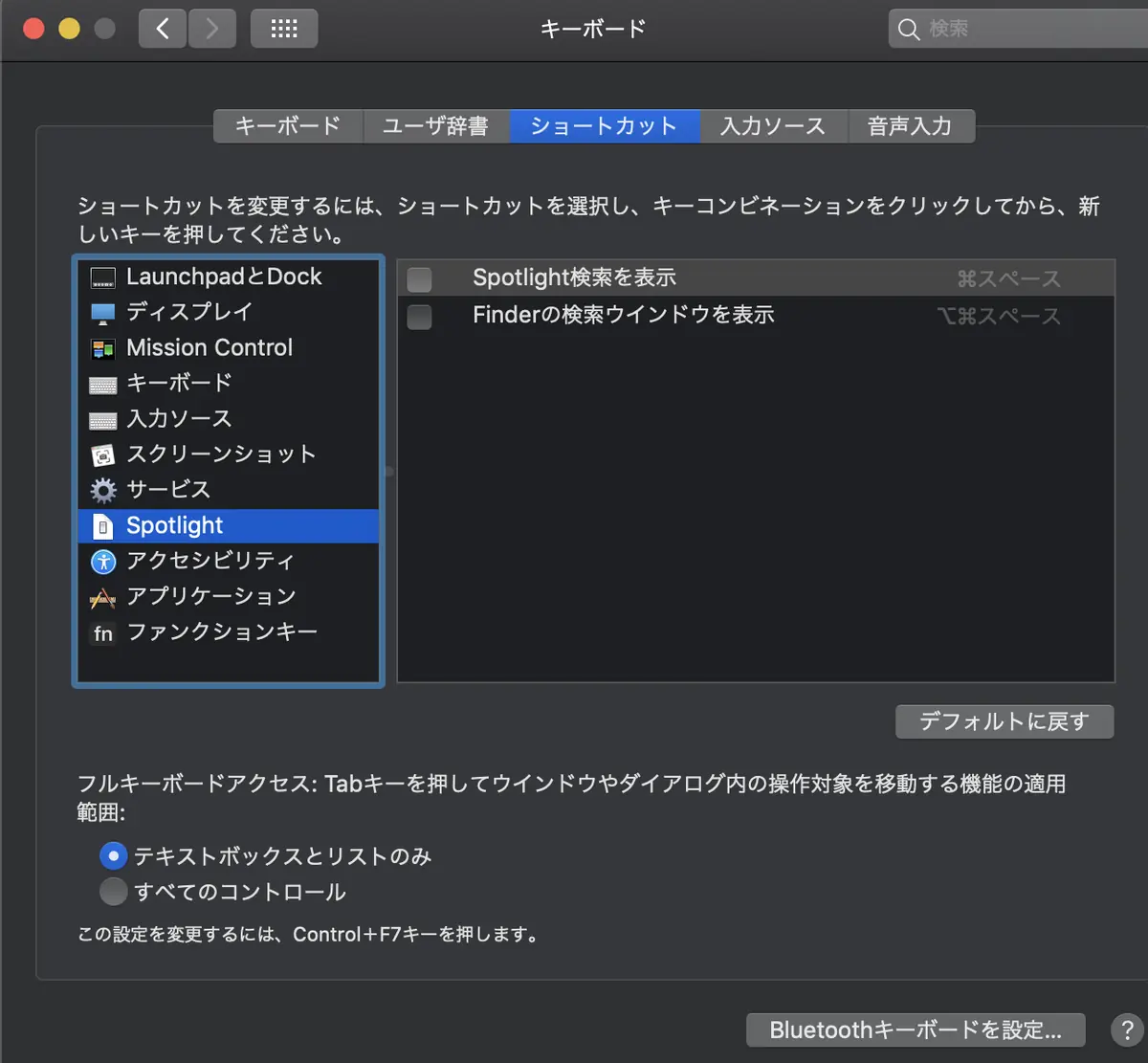Pick the サービス gear icon
Viewport: 1148px width, 1063px height.
(x=102, y=491)
